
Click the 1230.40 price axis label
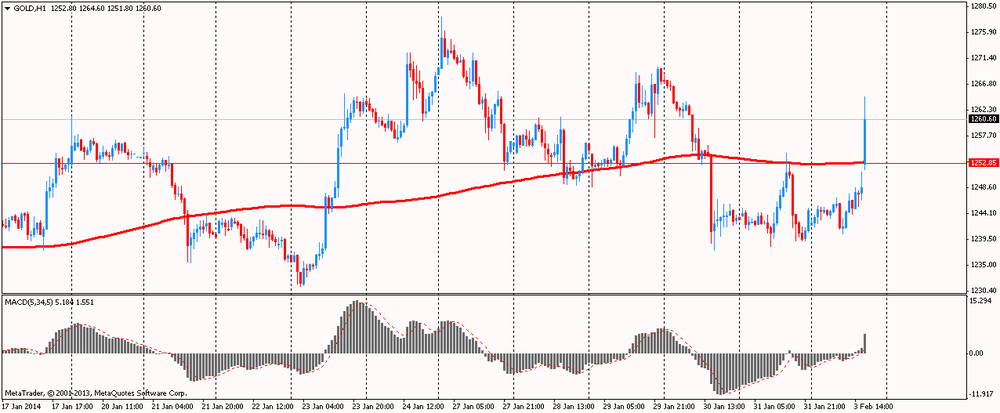point(983,290)
